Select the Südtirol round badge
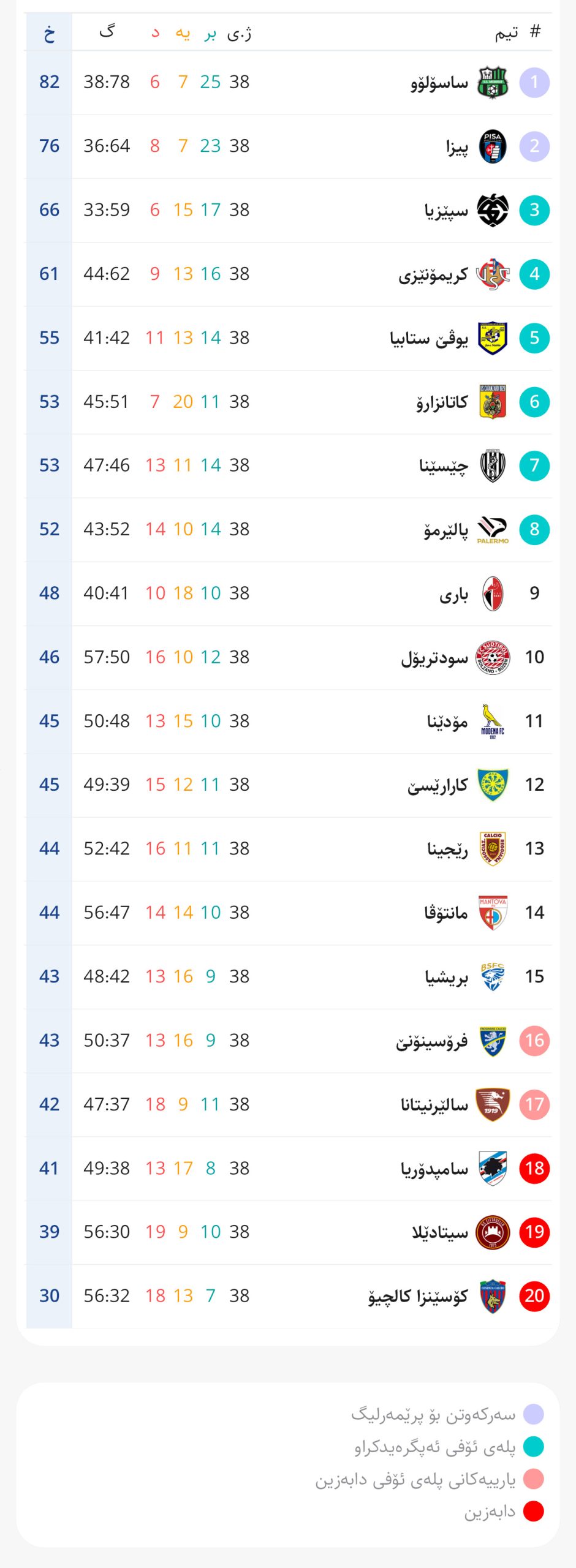This screenshot has width=576, height=1568. [x=493, y=658]
